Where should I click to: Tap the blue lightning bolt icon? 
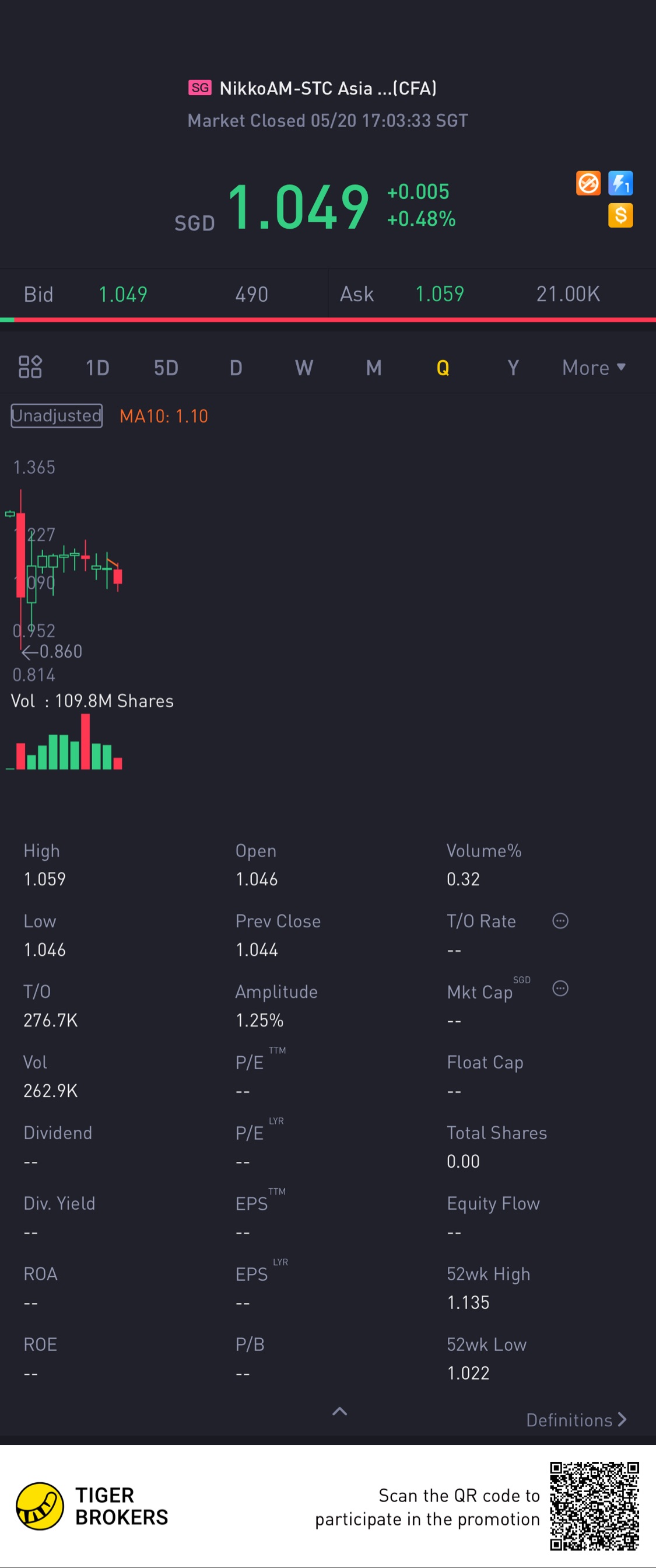[x=620, y=183]
